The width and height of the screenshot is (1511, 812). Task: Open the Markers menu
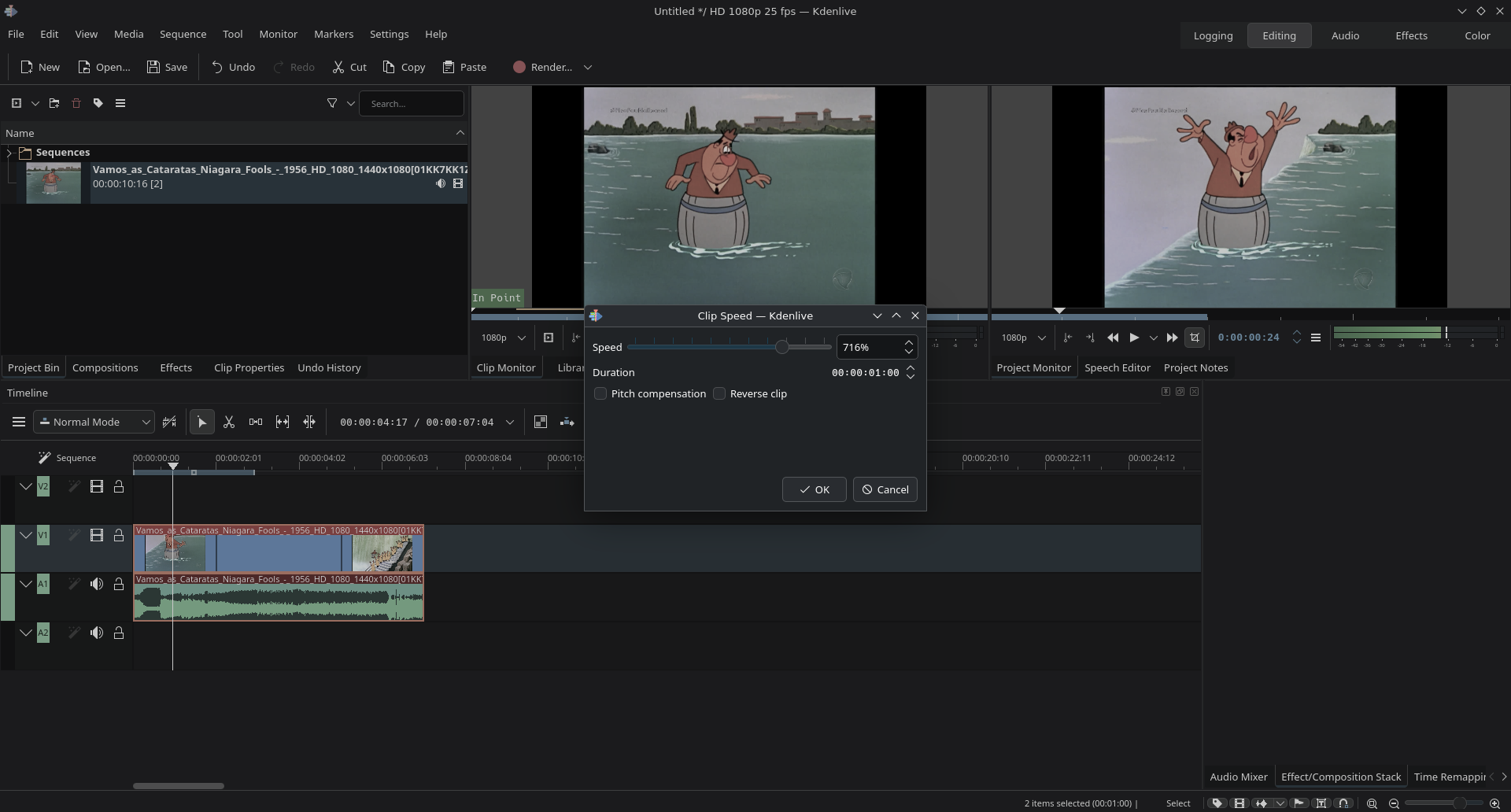tap(334, 34)
